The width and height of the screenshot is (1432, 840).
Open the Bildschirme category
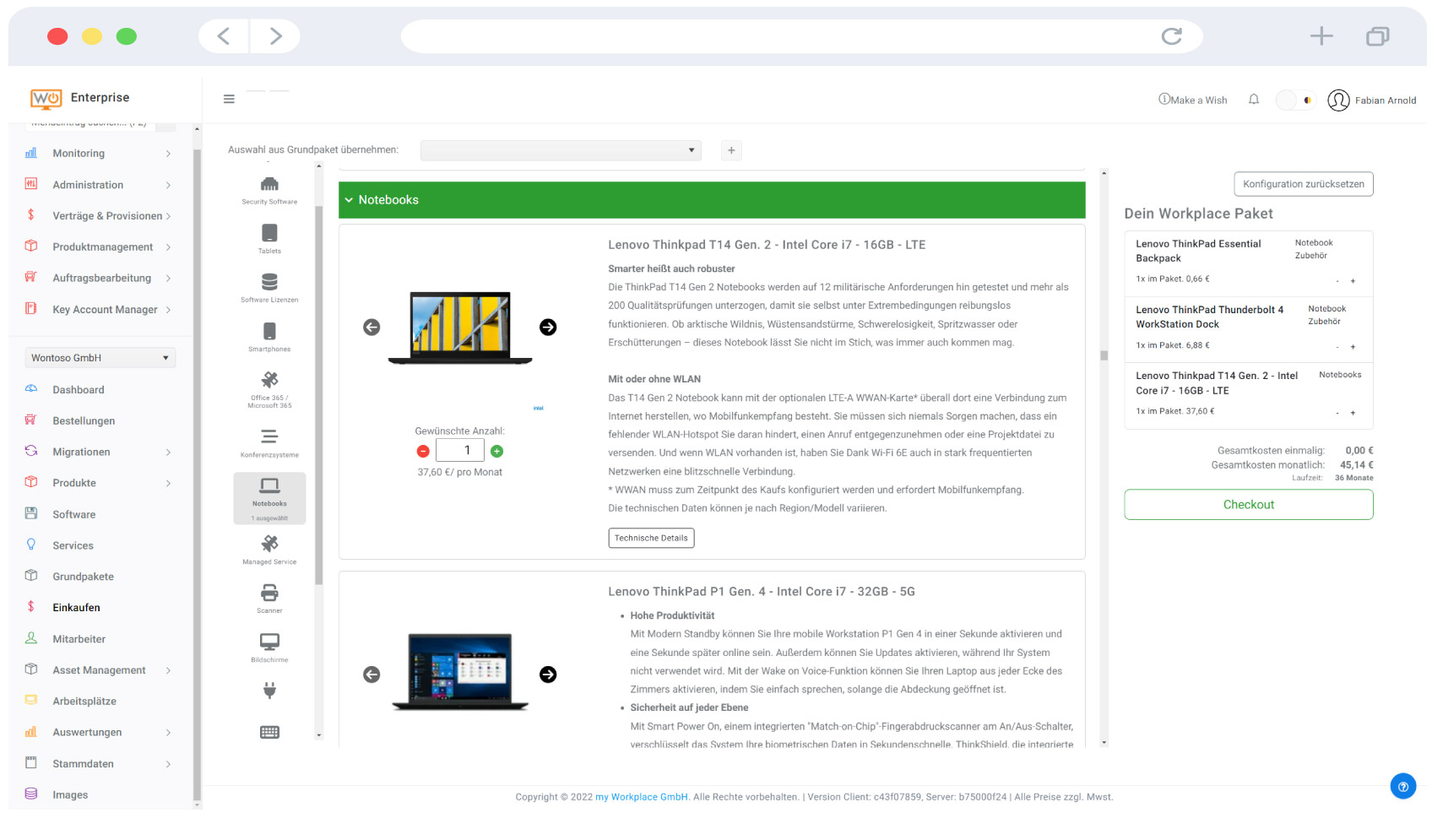coord(268,642)
